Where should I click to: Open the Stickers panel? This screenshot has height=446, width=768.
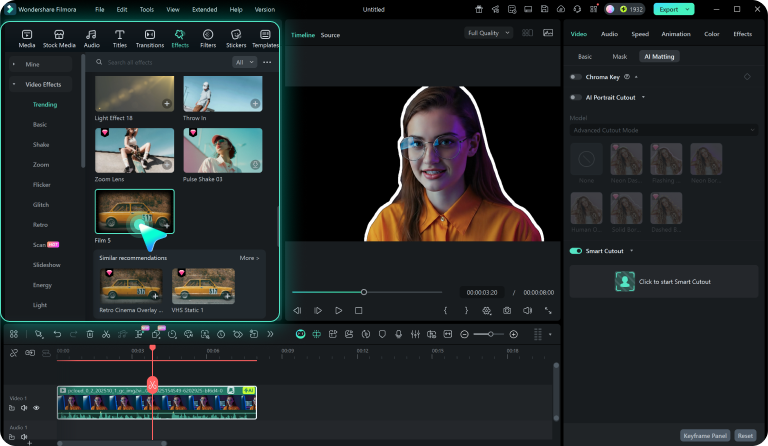point(236,38)
